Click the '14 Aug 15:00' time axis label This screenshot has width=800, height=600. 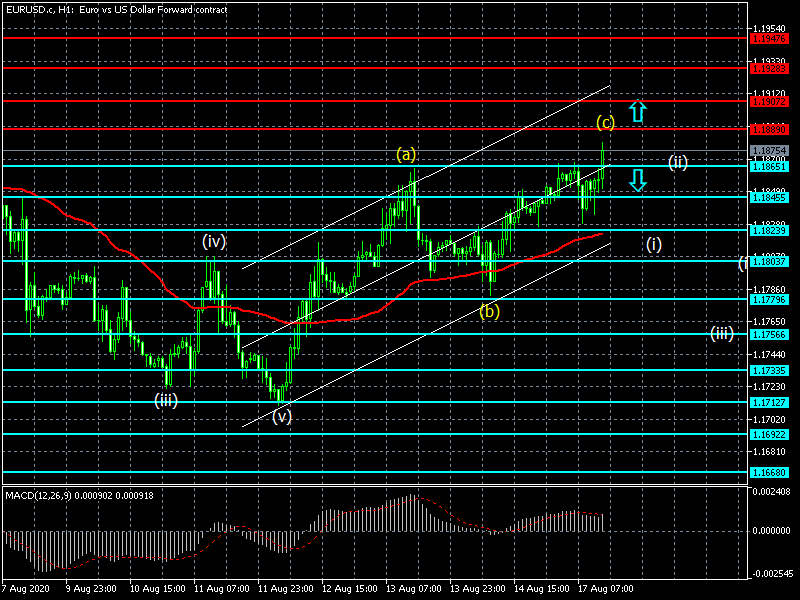[x=542, y=588]
